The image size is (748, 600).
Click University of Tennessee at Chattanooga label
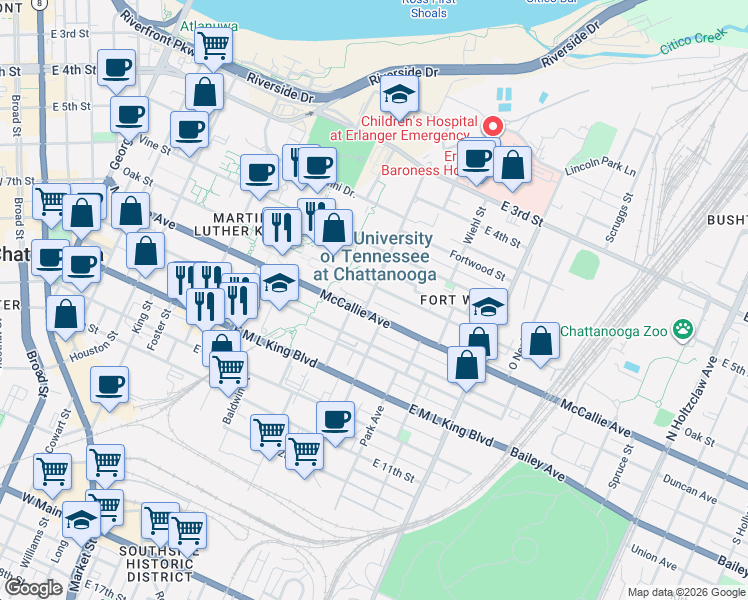tap(375, 256)
